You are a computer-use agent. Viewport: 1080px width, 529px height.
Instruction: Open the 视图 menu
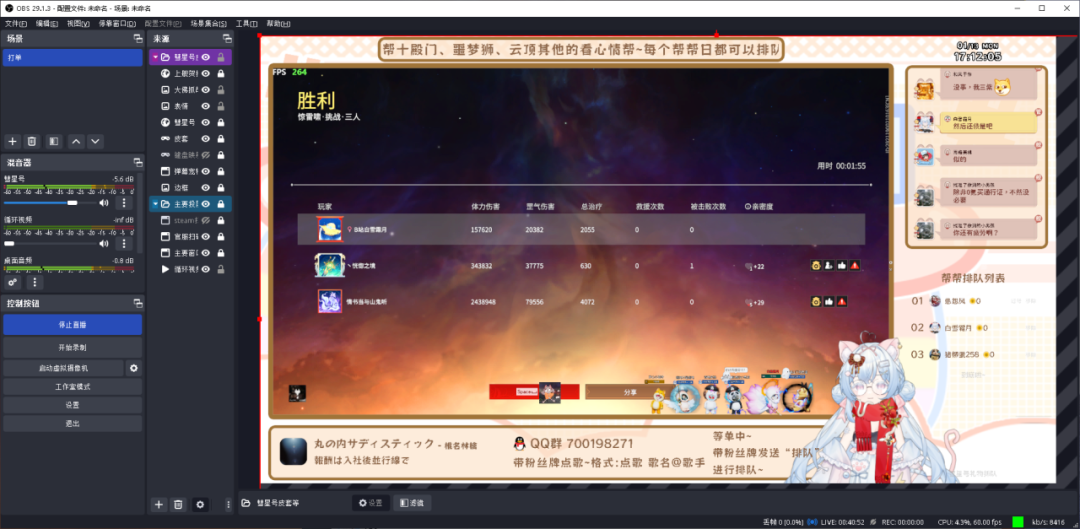79,23
